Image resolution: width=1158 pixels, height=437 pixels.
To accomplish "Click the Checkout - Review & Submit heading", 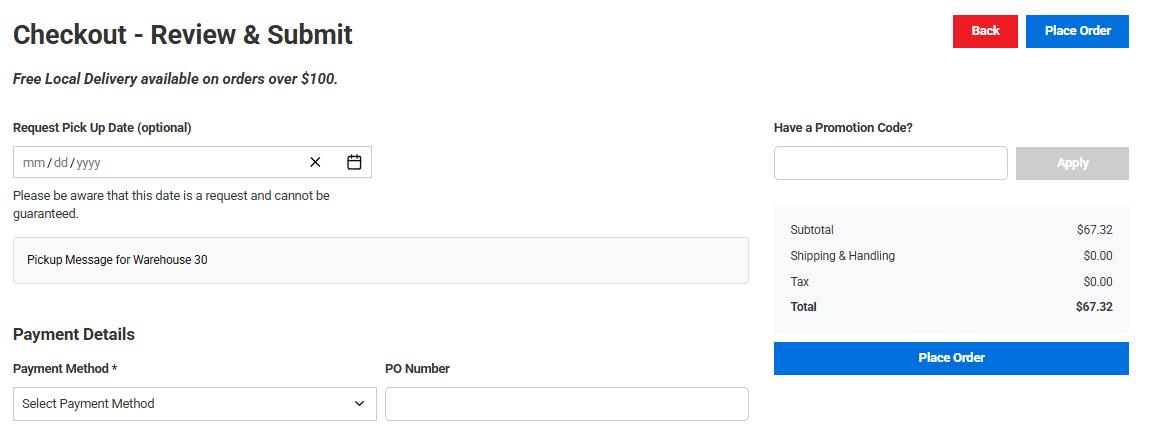I will point(183,35).
